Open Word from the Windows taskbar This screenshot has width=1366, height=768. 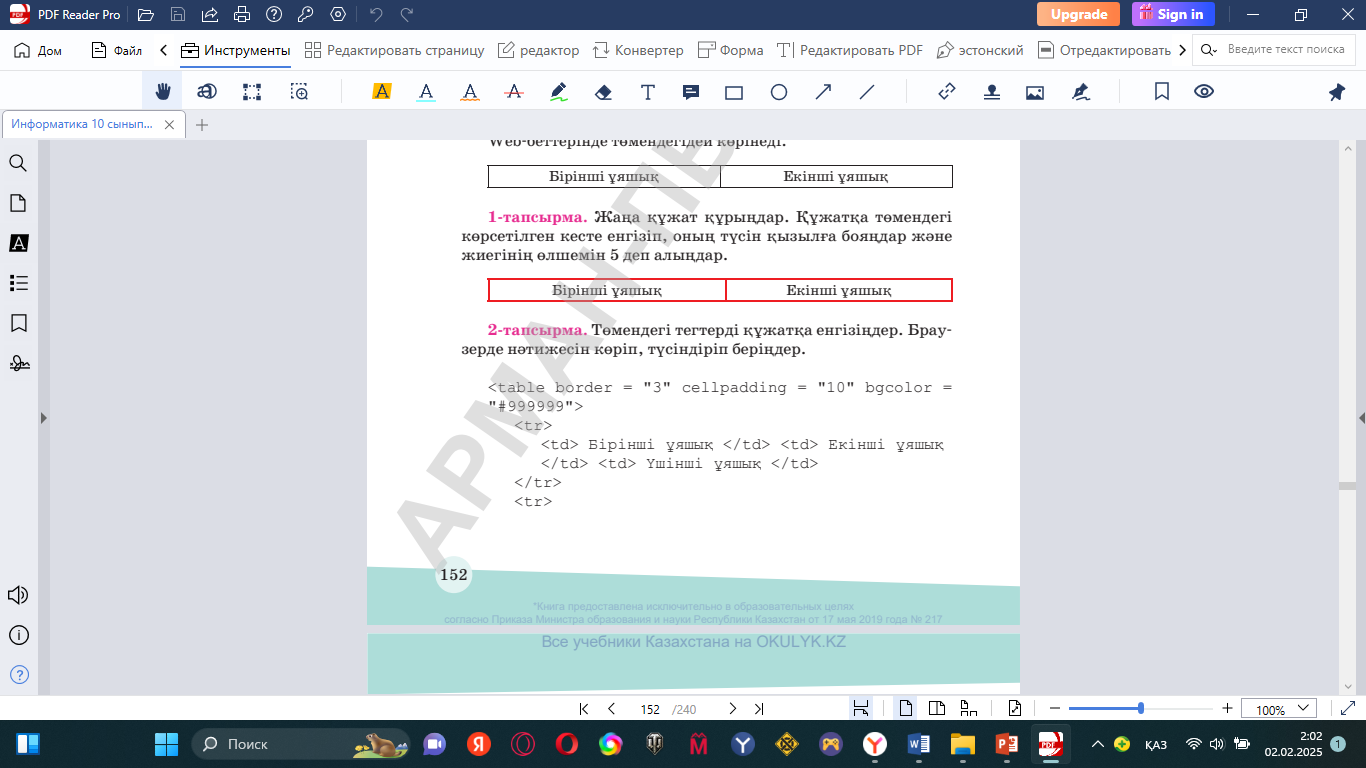point(918,744)
